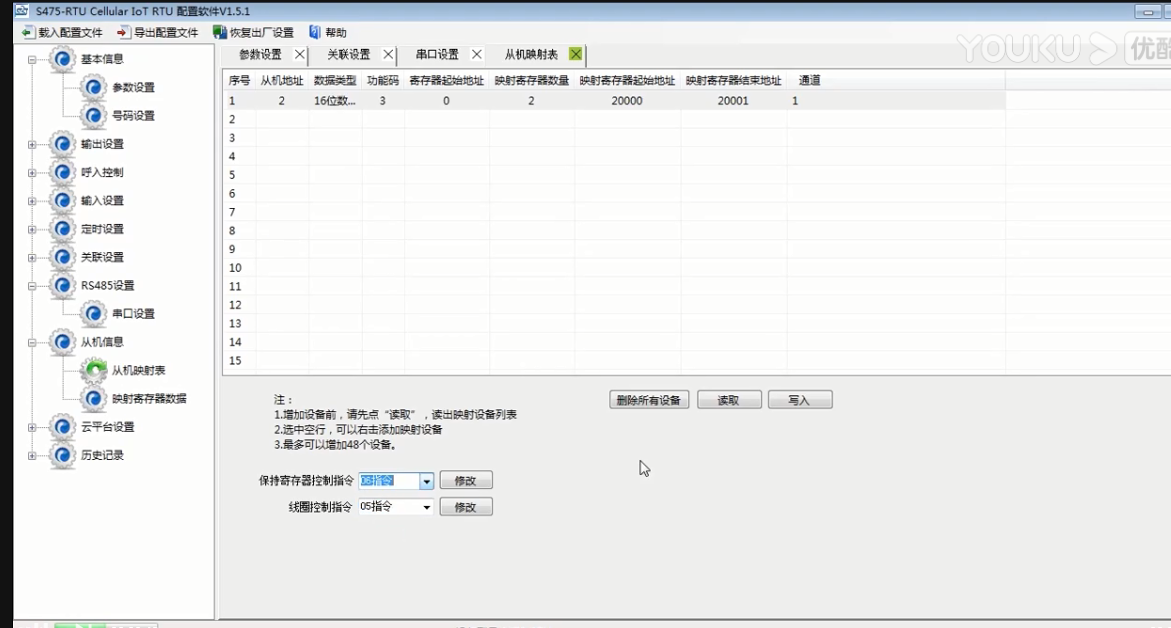The height and width of the screenshot is (628, 1171).
Task: Select empty row 2 in mapping table
Action: tap(600, 119)
